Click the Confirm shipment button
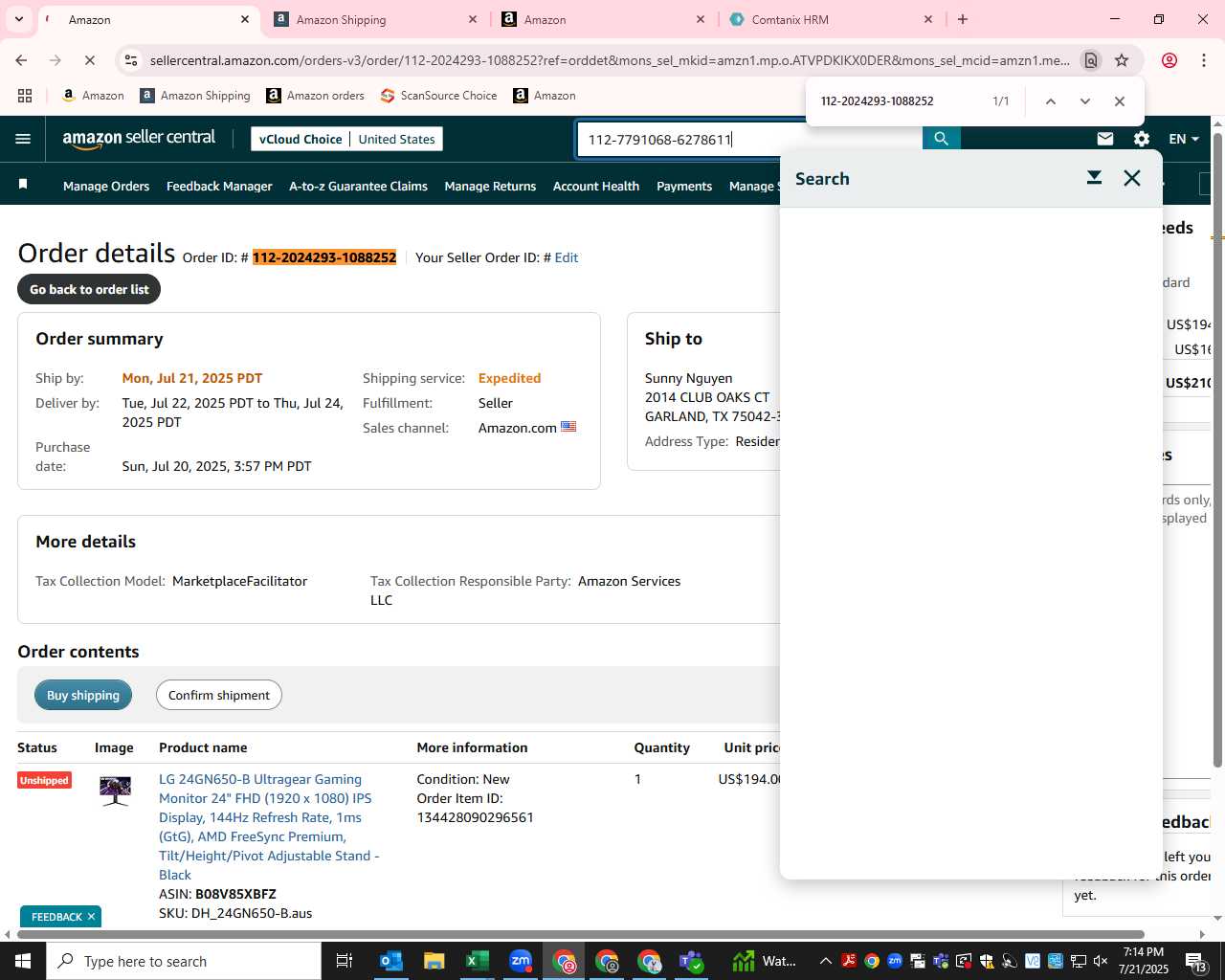This screenshot has width=1225, height=980. (219, 695)
